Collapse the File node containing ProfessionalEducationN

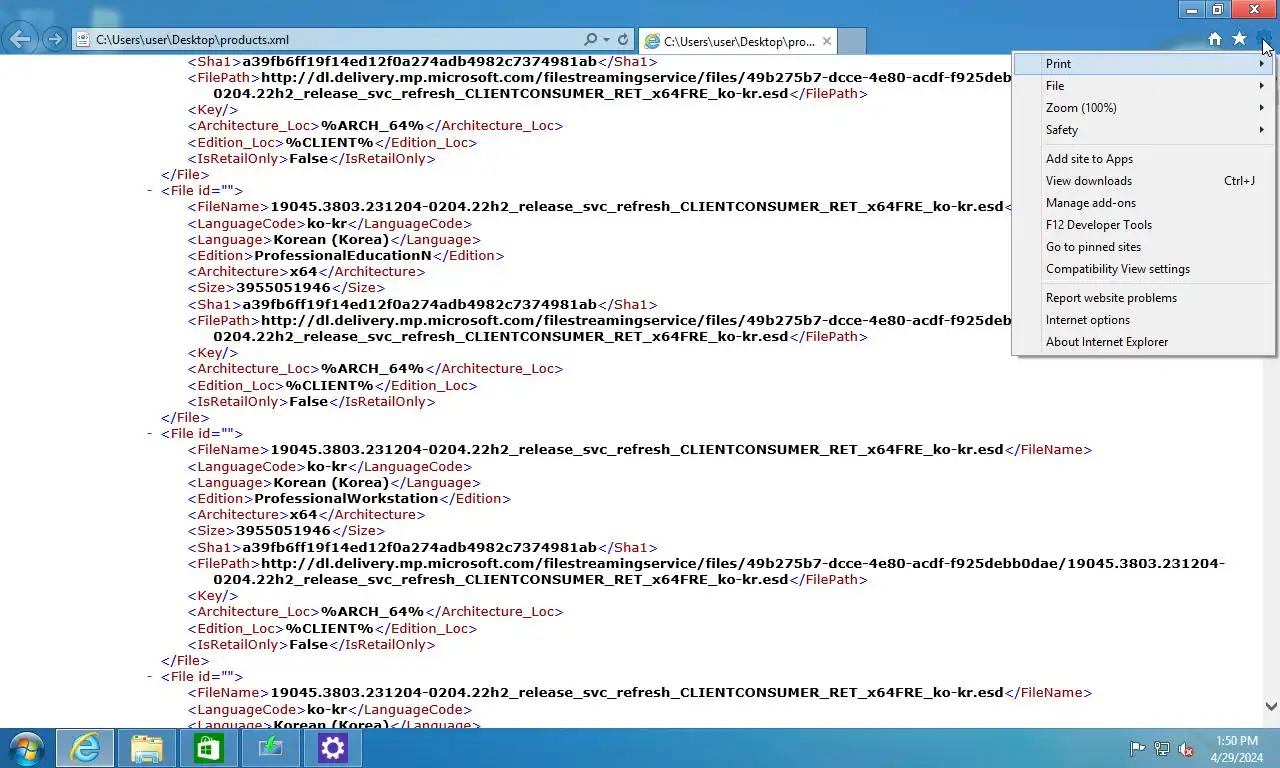(150, 190)
